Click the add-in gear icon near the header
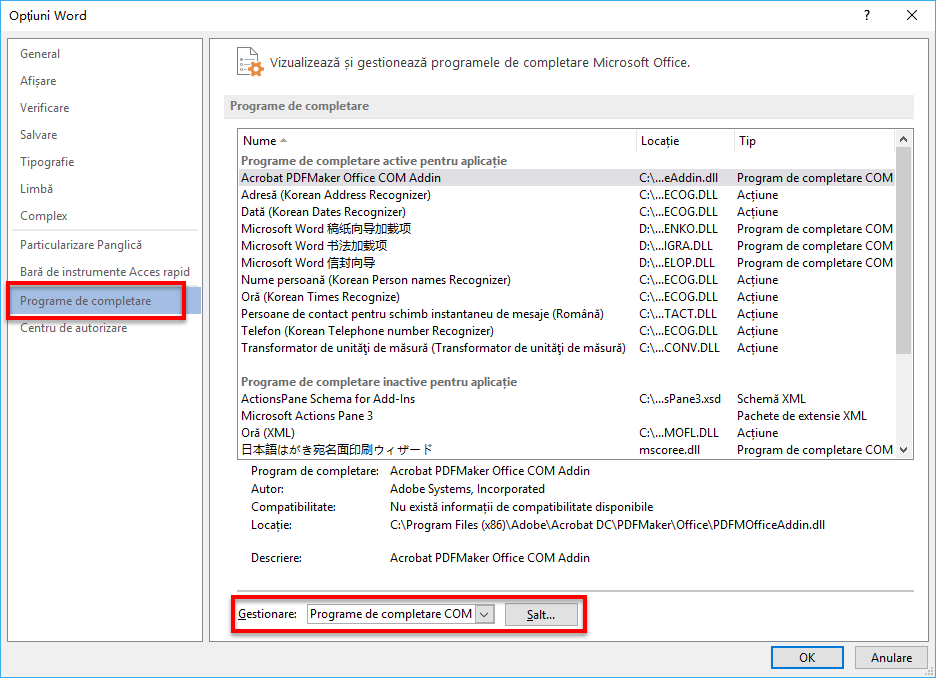 (x=249, y=61)
